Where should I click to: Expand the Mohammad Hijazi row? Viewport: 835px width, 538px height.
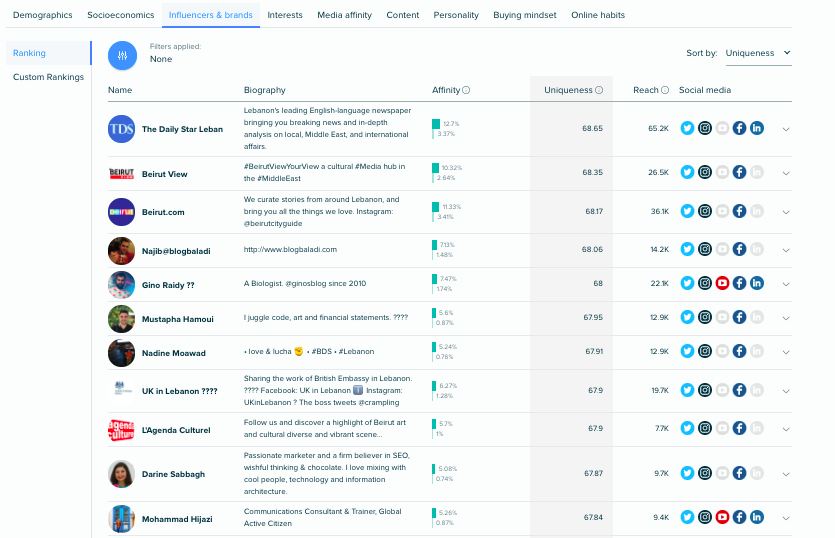click(x=786, y=518)
